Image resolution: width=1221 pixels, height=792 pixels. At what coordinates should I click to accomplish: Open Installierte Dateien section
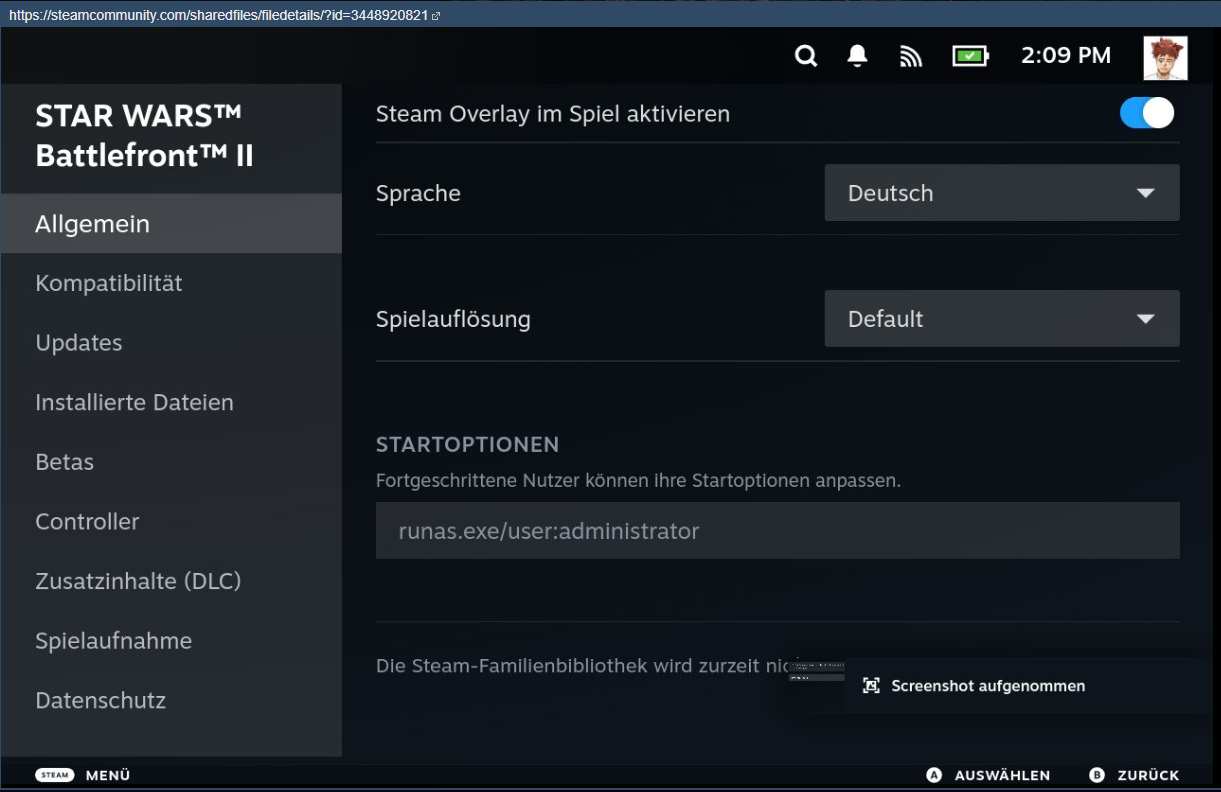click(x=171, y=402)
